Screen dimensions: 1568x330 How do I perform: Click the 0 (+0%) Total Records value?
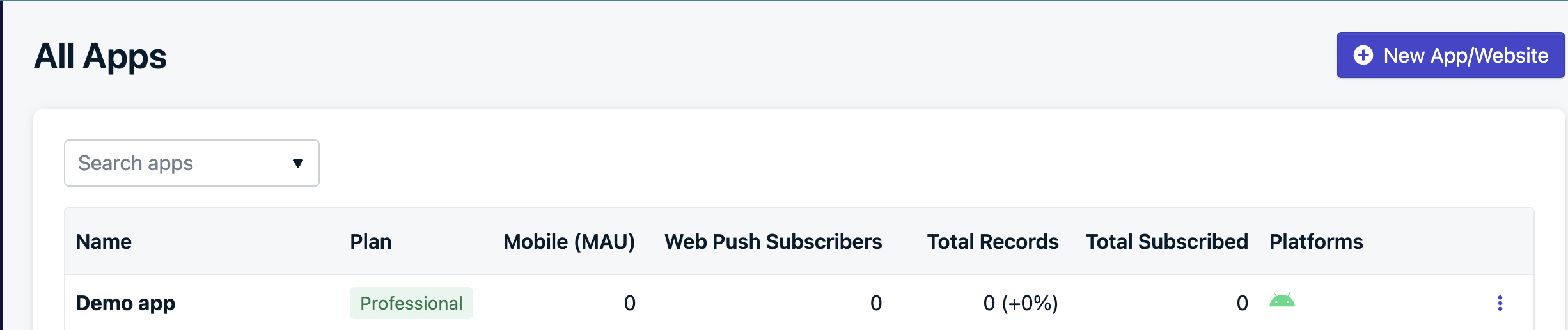(x=1020, y=303)
